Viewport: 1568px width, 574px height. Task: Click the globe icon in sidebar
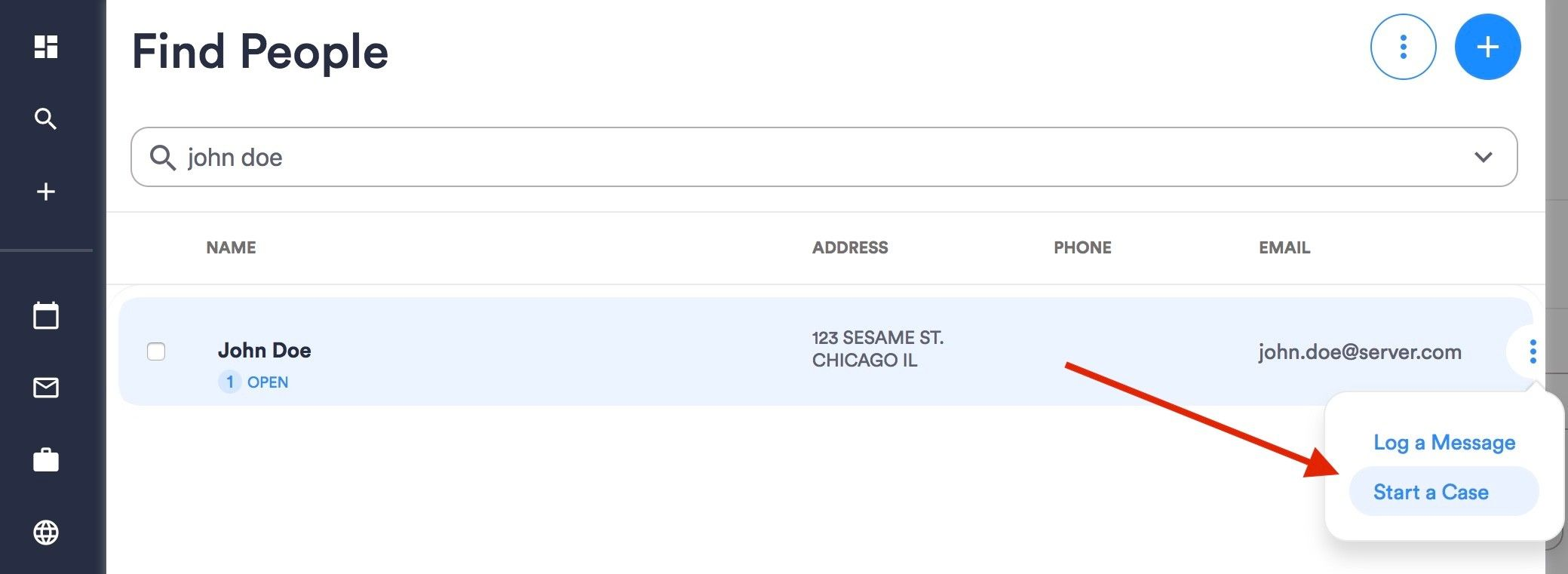pyautogui.click(x=46, y=533)
